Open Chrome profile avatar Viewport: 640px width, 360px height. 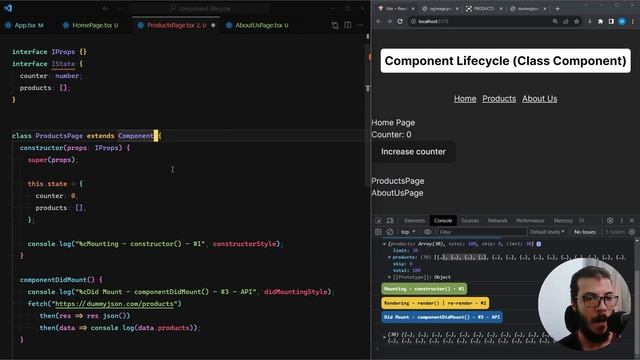click(622, 21)
